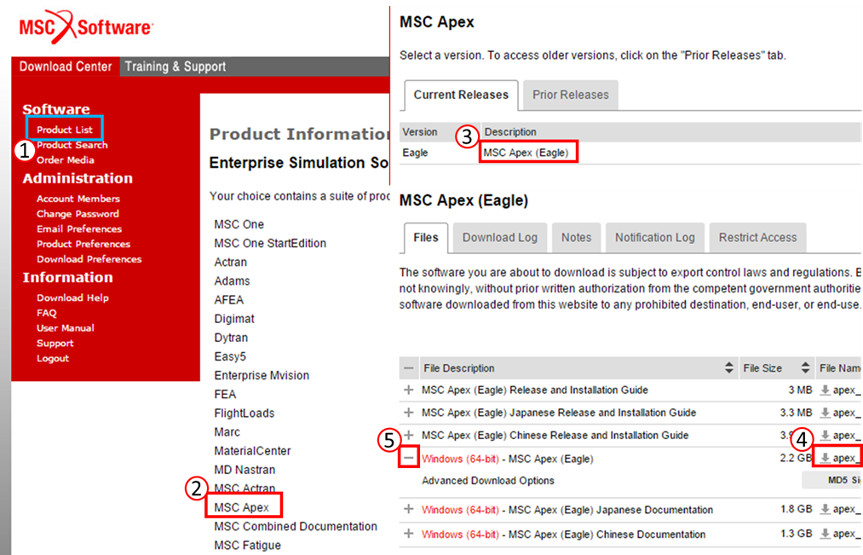The height and width of the screenshot is (555, 863).
Task: Collapse the Windows (64-bit) MSC Apex row
Action: click(408, 458)
